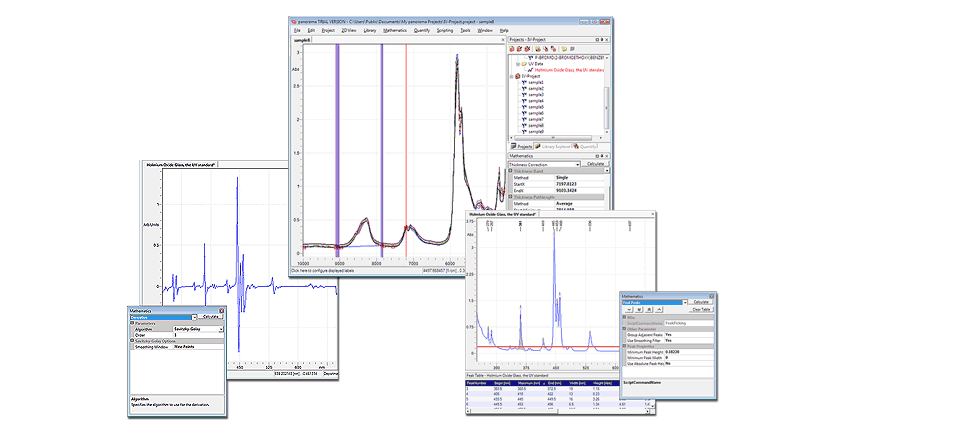Select sample7 in the project tree
The height and width of the screenshot is (429, 960).
(536, 119)
